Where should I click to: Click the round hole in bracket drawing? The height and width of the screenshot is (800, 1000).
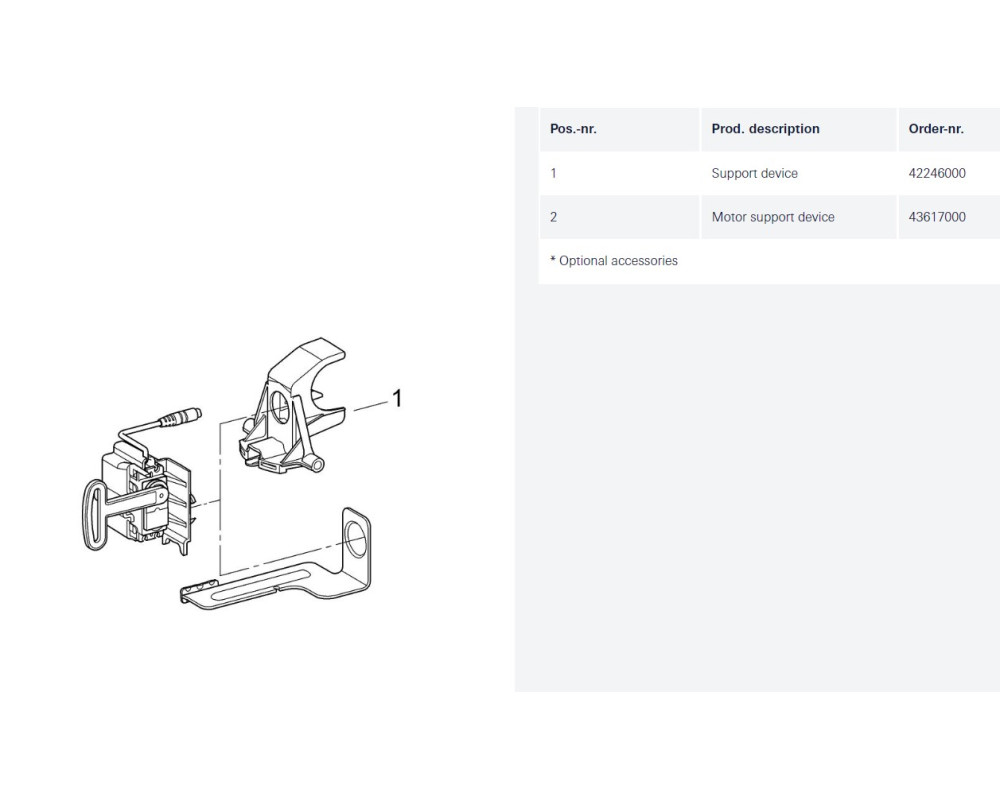(355, 537)
